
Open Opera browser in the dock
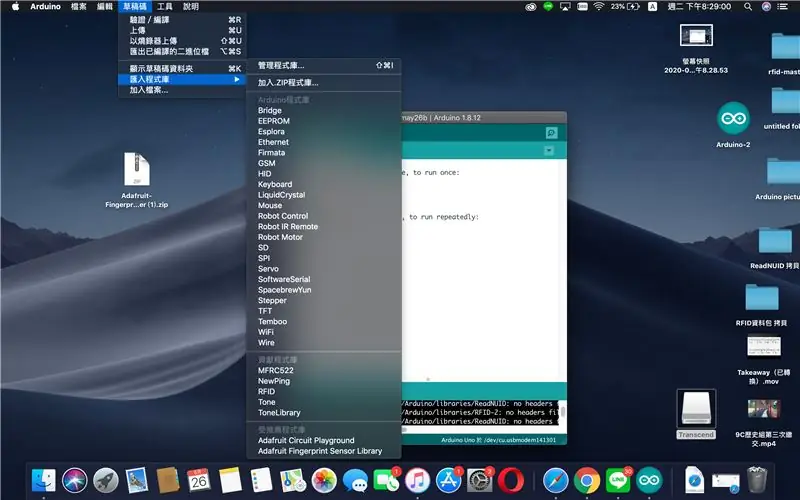(x=511, y=481)
